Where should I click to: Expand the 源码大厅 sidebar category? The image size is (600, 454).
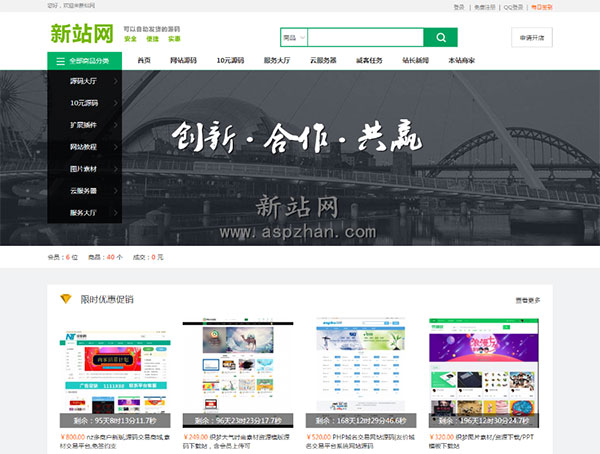point(85,81)
